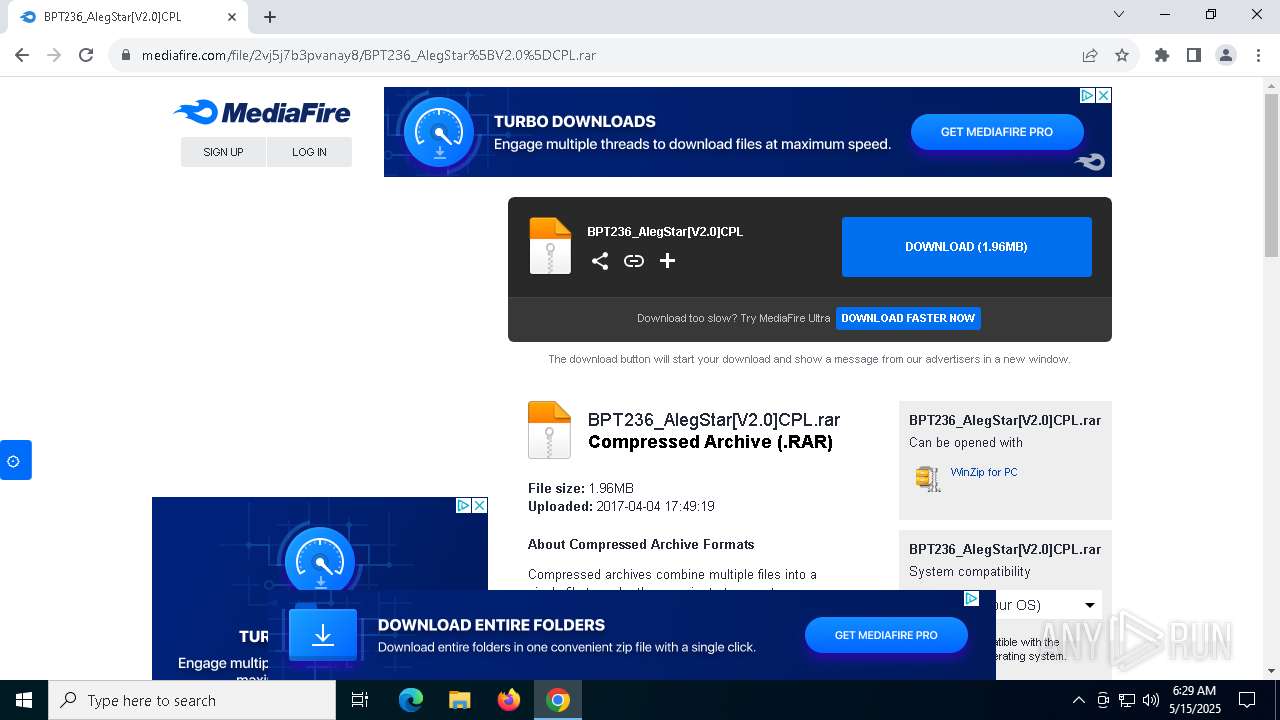Click DOWNLOAD FASTER NOW button
This screenshot has height=720, width=1280.
click(x=908, y=318)
